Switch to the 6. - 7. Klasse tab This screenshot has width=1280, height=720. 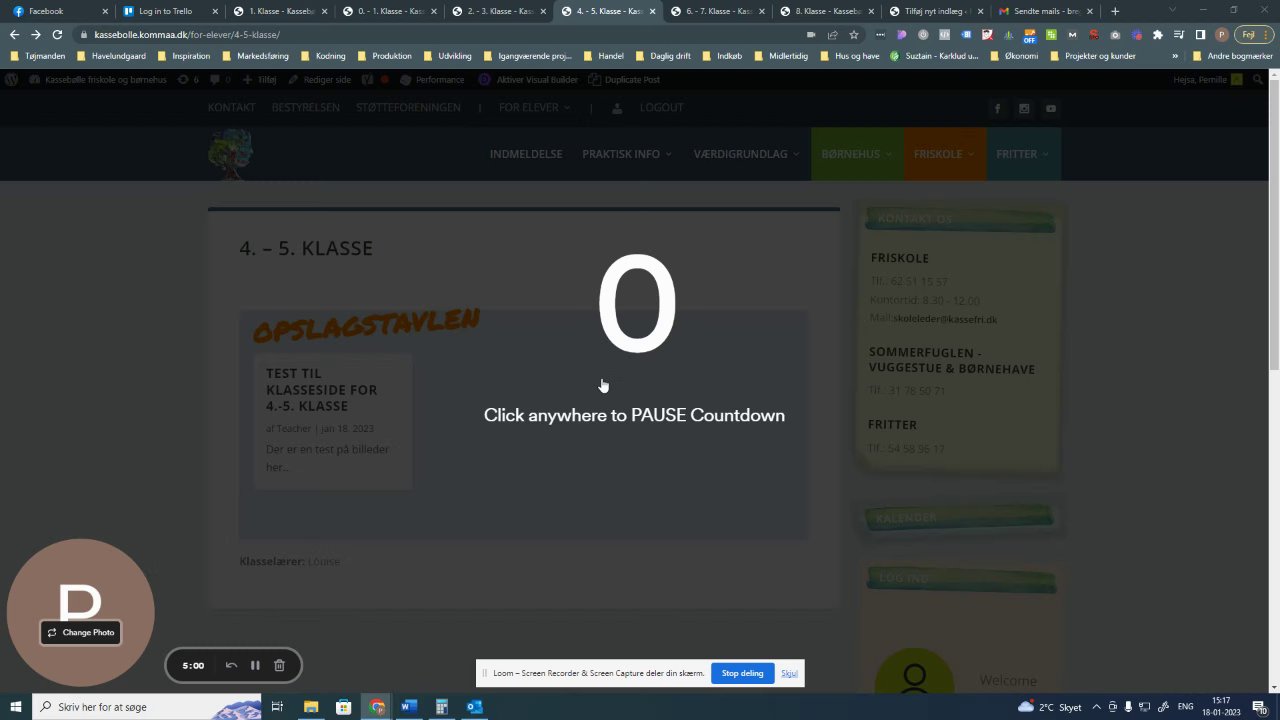719,11
